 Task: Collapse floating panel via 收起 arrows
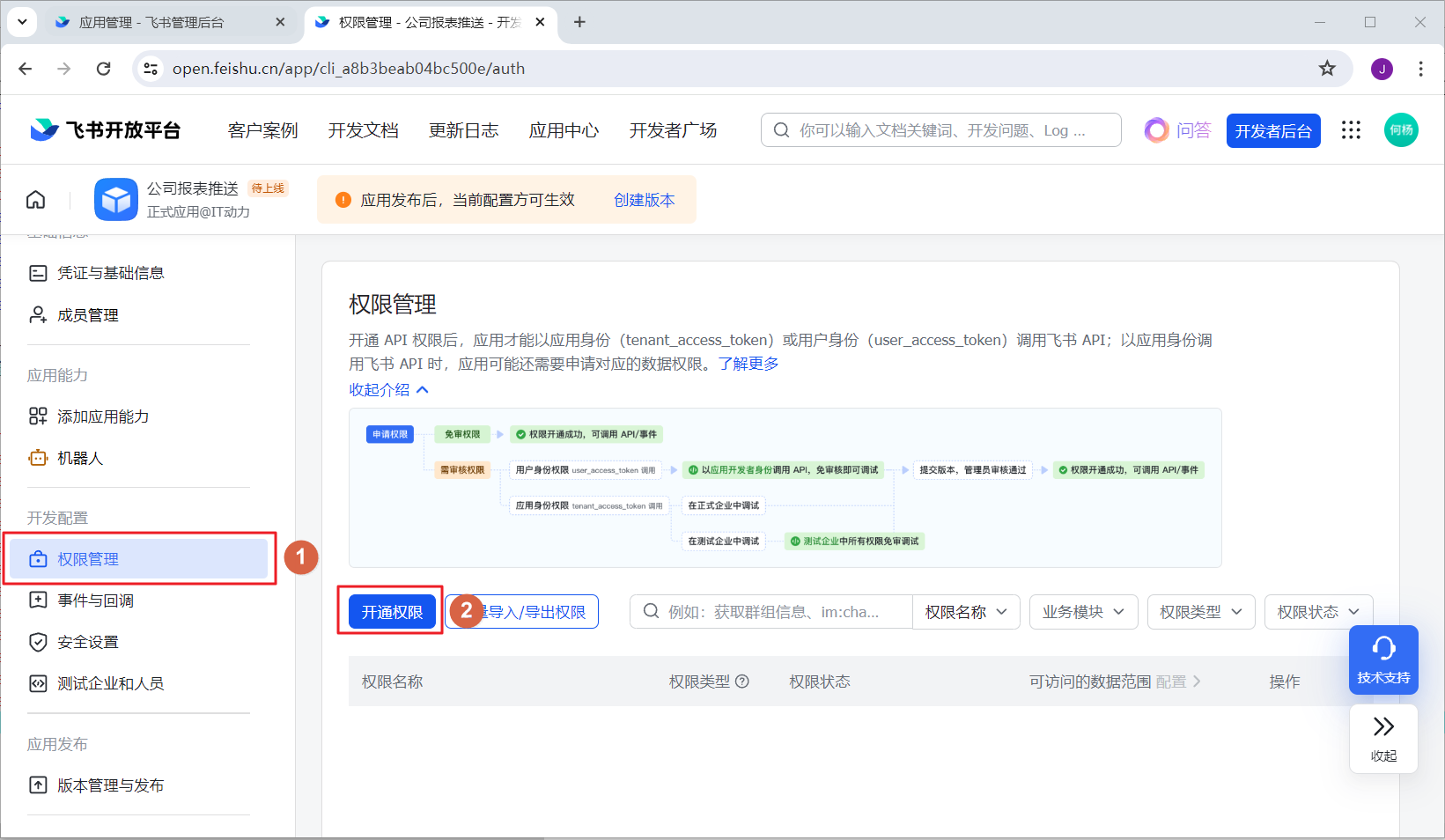[x=1382, y=738]
